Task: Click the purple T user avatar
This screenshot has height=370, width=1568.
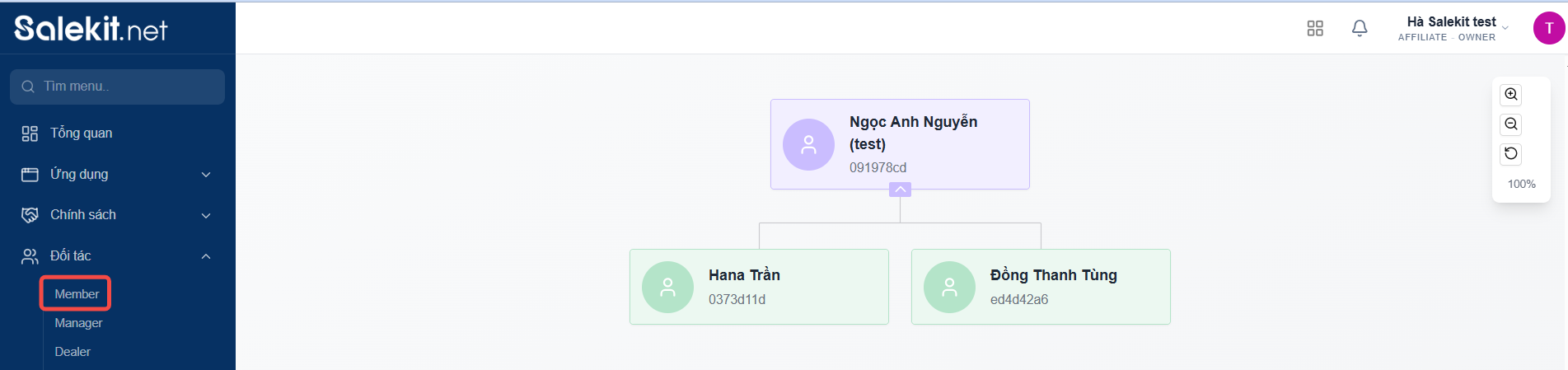Action: click(1548, 28)
